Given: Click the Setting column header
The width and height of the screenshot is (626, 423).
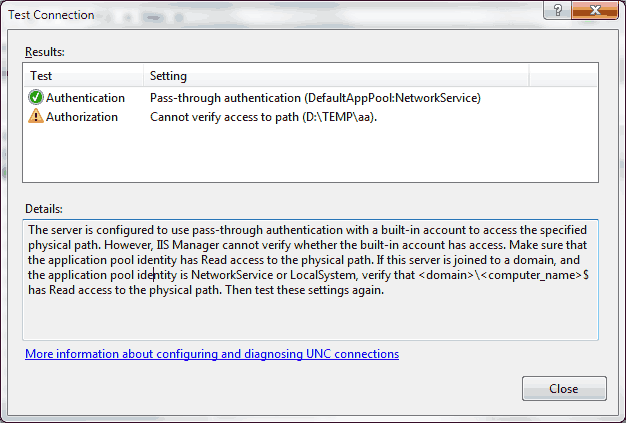Looking at the screenshot, I should 168,76.
